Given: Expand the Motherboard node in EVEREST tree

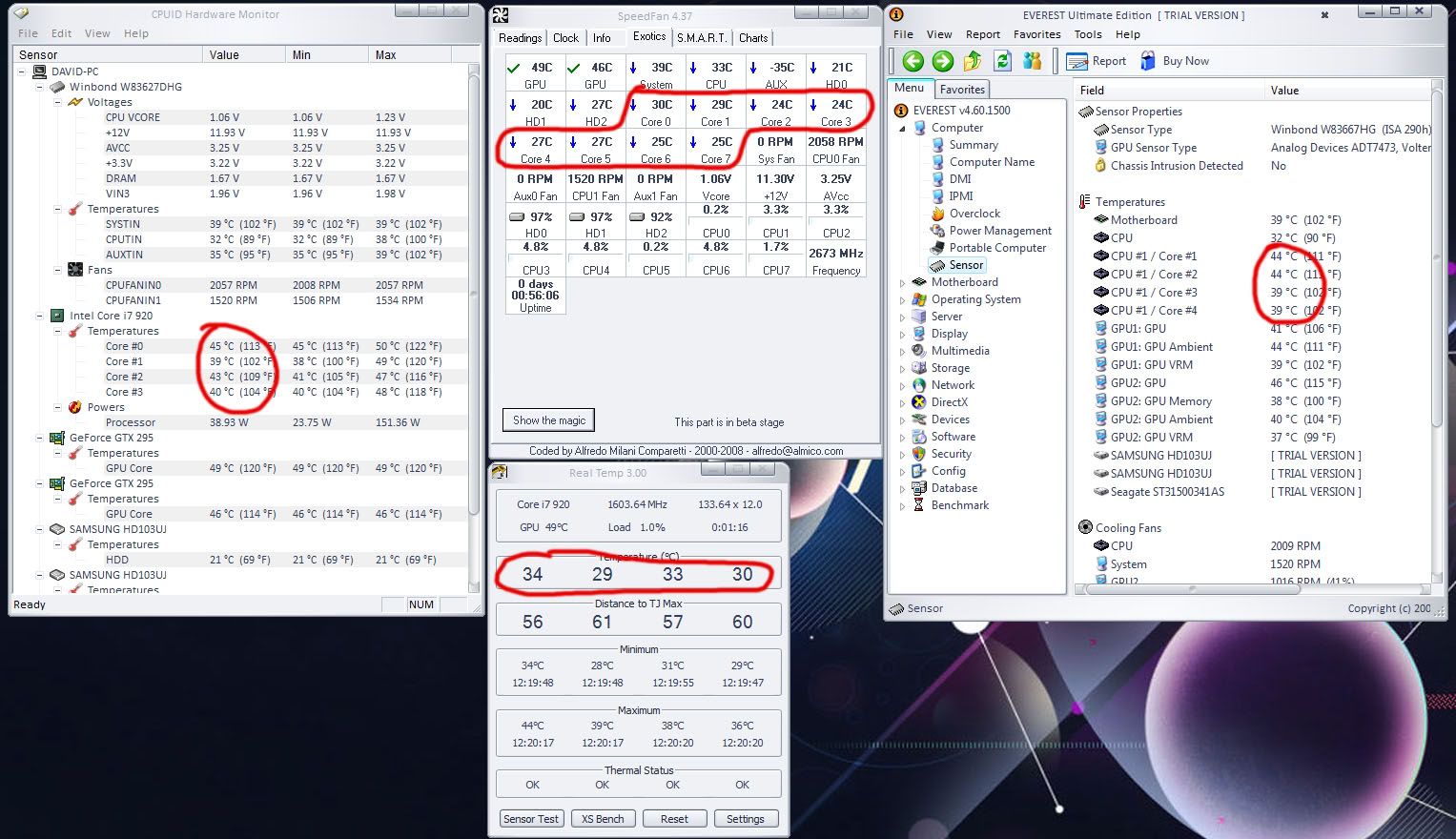Looking at the screenshot, I should pos(902,283).
